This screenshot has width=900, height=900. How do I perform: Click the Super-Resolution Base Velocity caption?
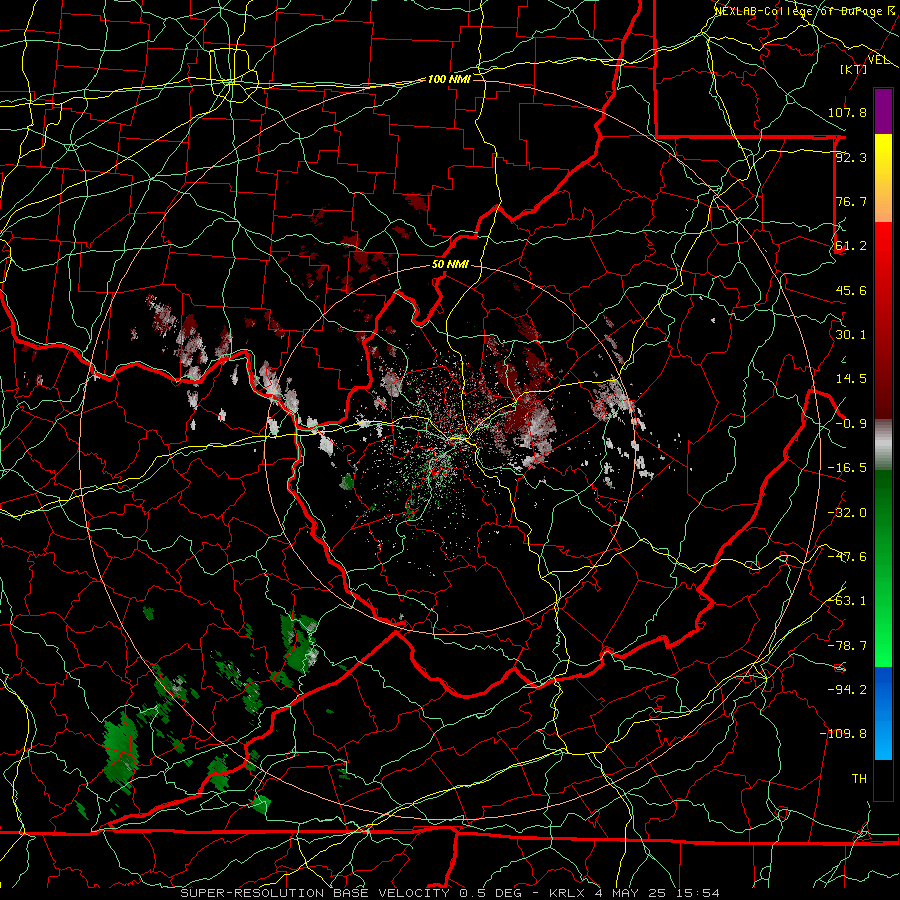coord(449,893)
